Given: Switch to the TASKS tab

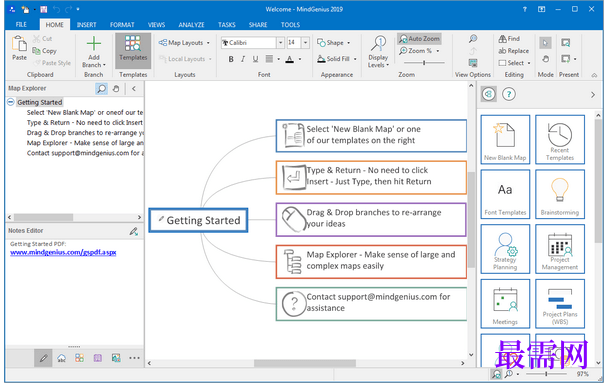Looking at the screenshot, I should [x=226, y=25].
